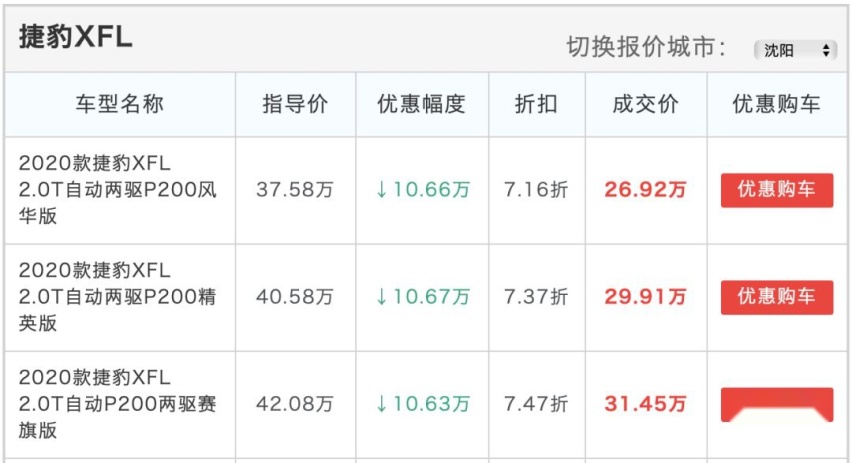Click guide price 40.58万
This screenshot has height=463, width=852.
tap(295, 297)
